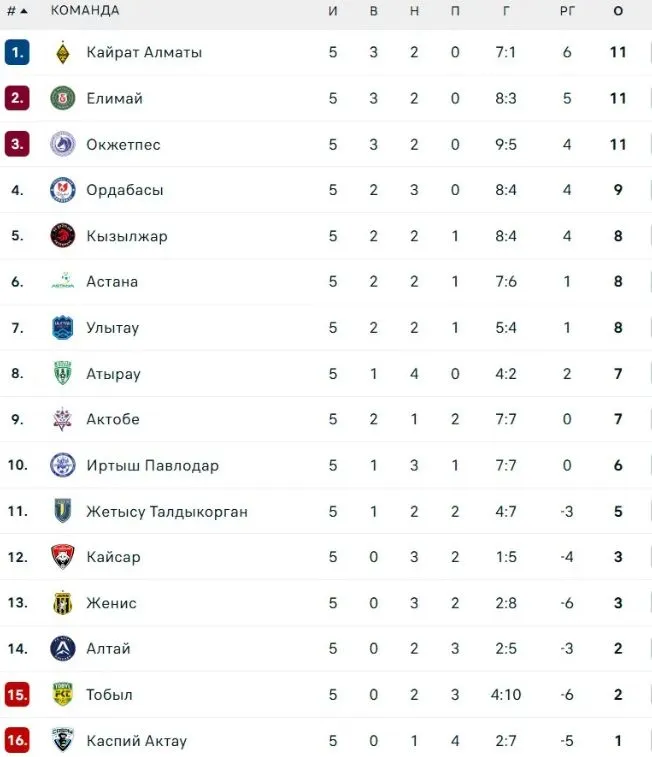The width and height of the screenshot is (652, 757).
Task: Click the red rank 16 badge
Action: (x=17, y=740)
